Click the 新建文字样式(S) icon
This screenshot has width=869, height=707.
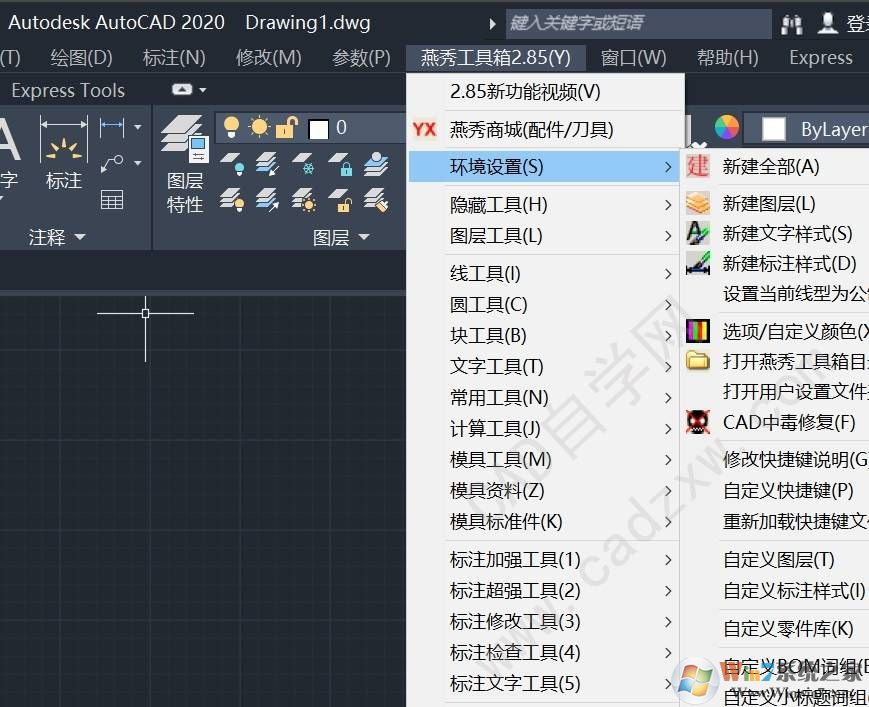tap(697, 232)
